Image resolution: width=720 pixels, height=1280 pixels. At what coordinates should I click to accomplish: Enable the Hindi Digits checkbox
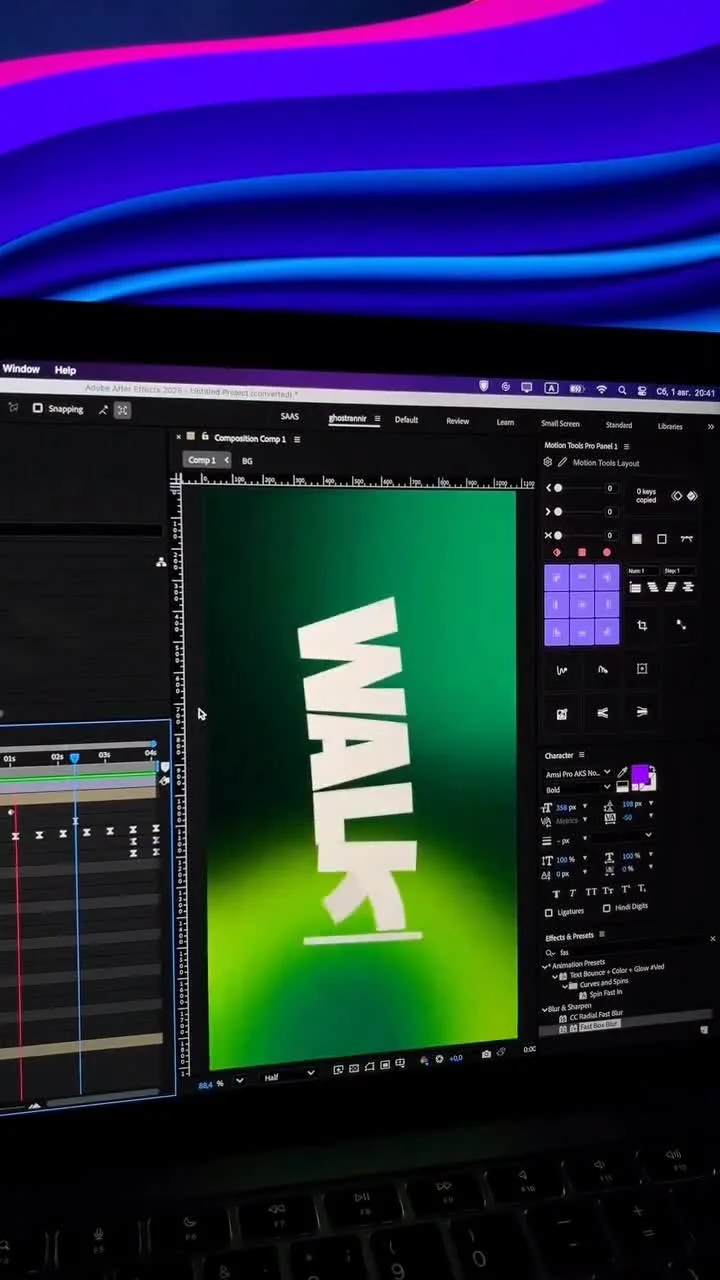607,908
